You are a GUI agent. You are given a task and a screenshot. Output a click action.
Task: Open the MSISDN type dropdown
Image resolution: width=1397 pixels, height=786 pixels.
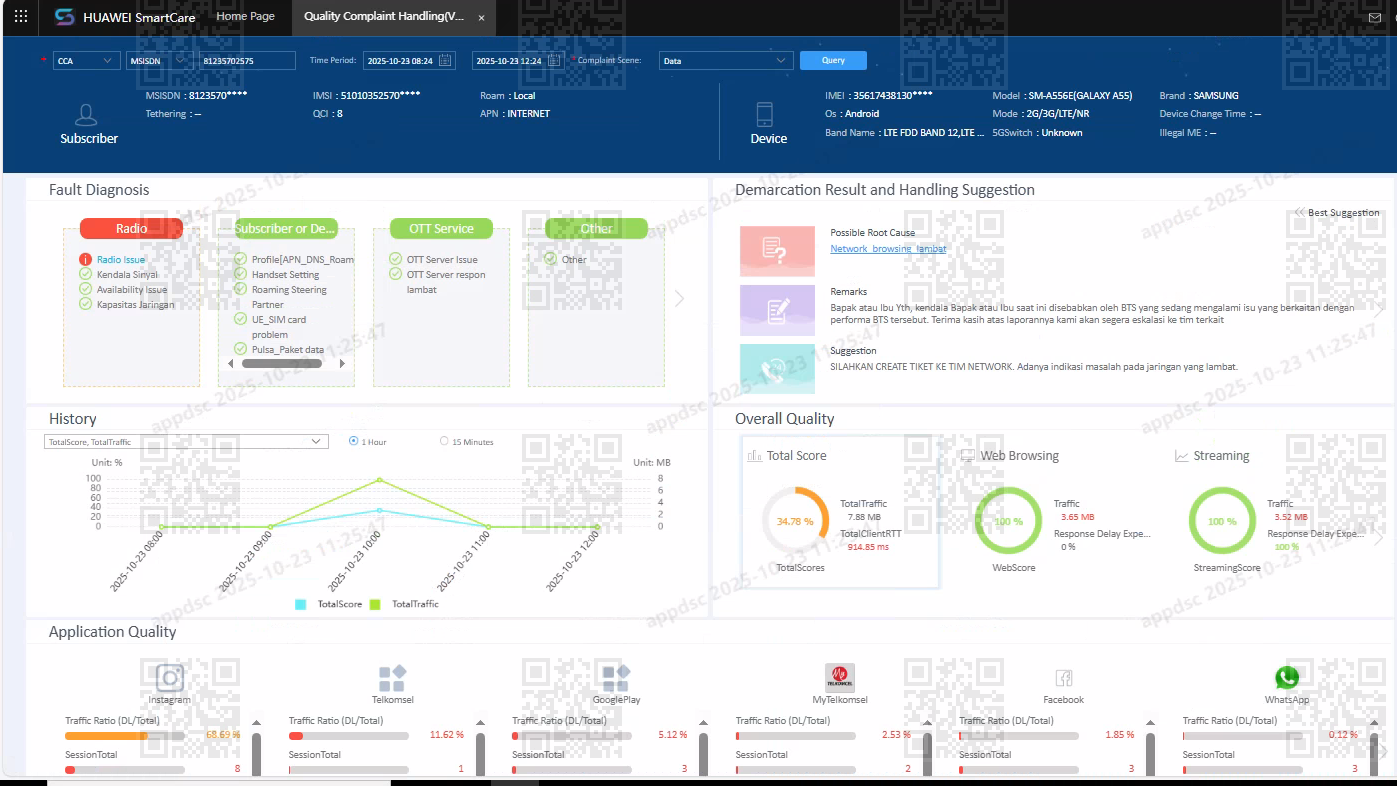(159, 61)
